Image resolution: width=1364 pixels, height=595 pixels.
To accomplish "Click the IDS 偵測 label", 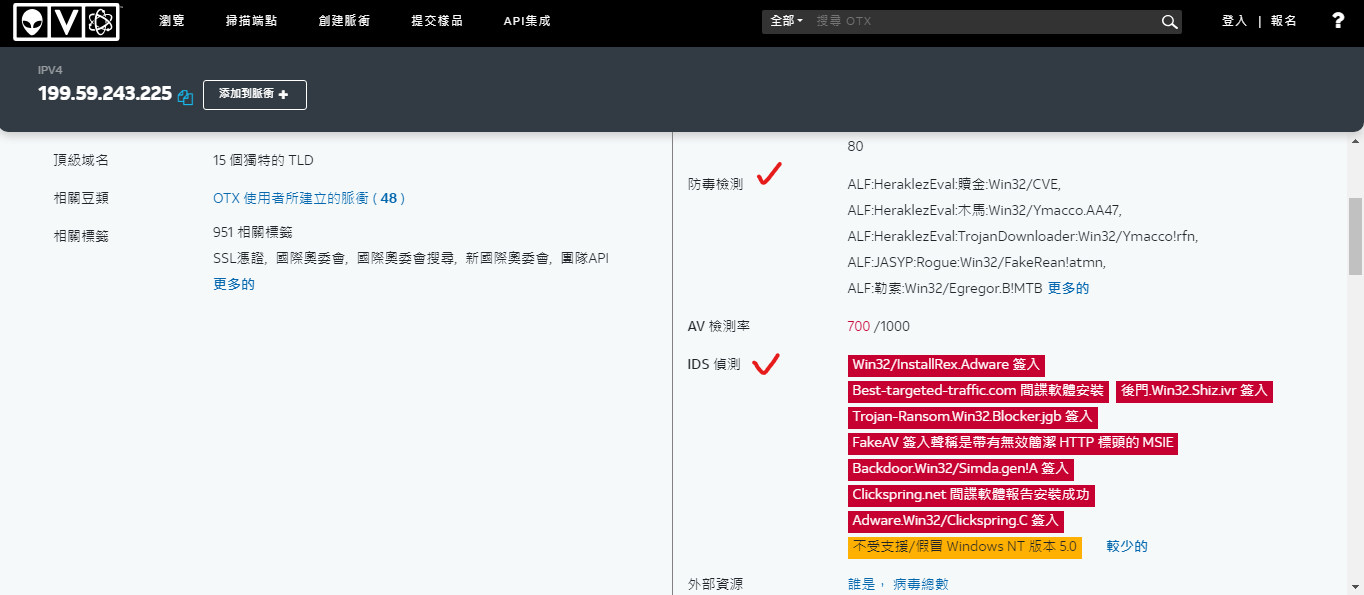I will (x=714, y=365).
